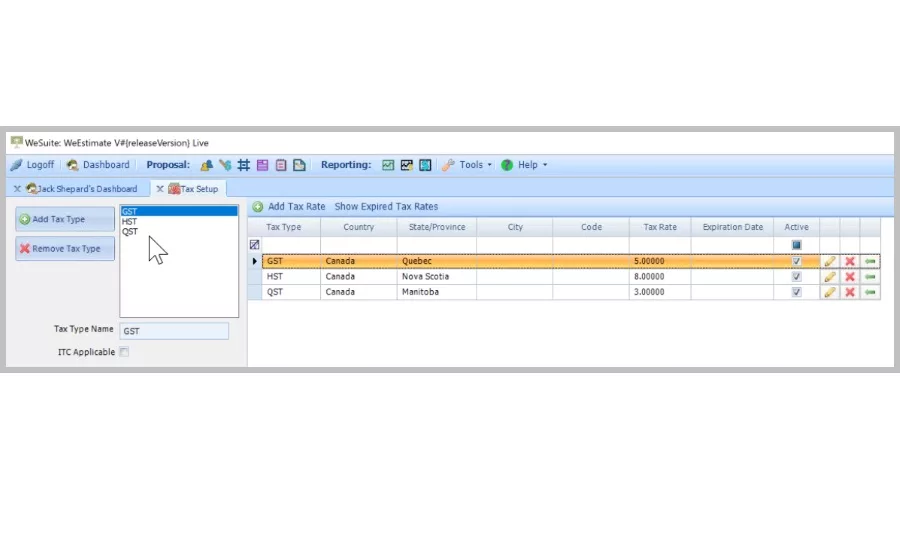Click the Add Tax Type button
Image resolution: width=900 pixels, height=550 pixels.
pos(65,219)
